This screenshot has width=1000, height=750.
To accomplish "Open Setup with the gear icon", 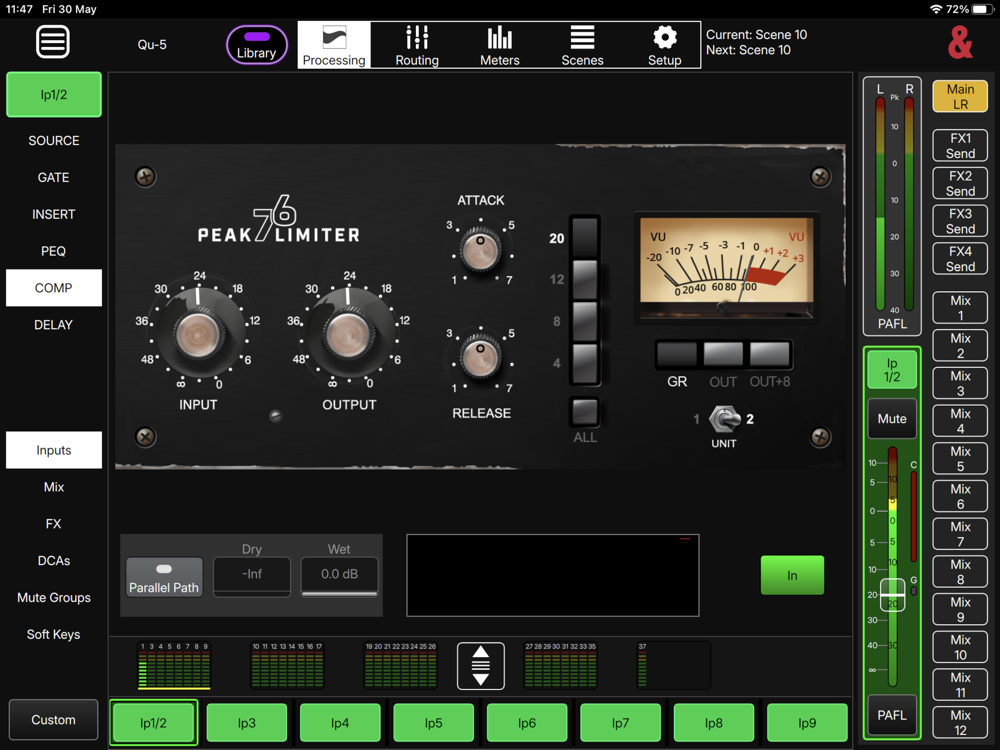I will [665, 45].
